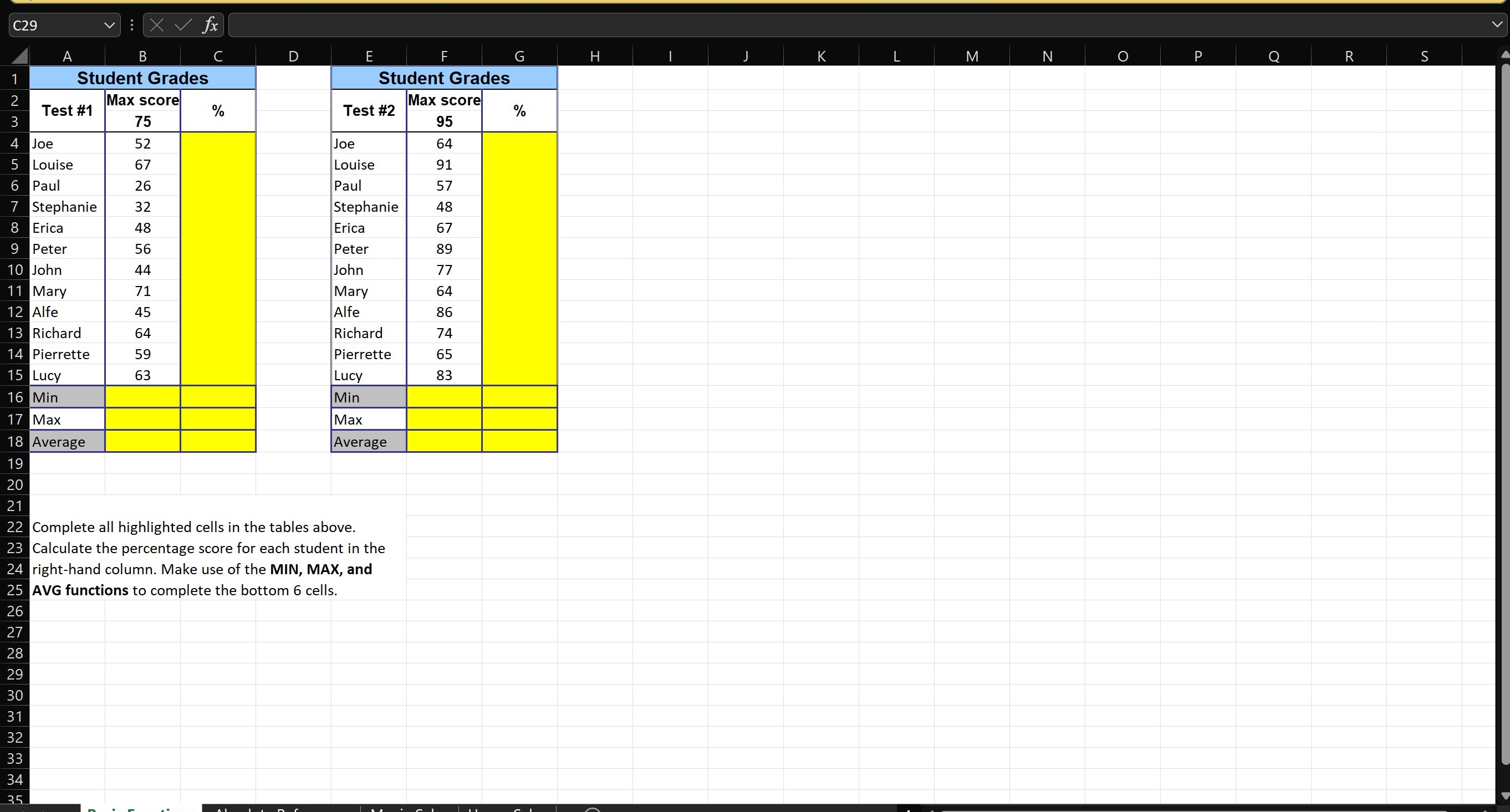
Task: Click the Select All corner triangle
Action: (19, 57)
